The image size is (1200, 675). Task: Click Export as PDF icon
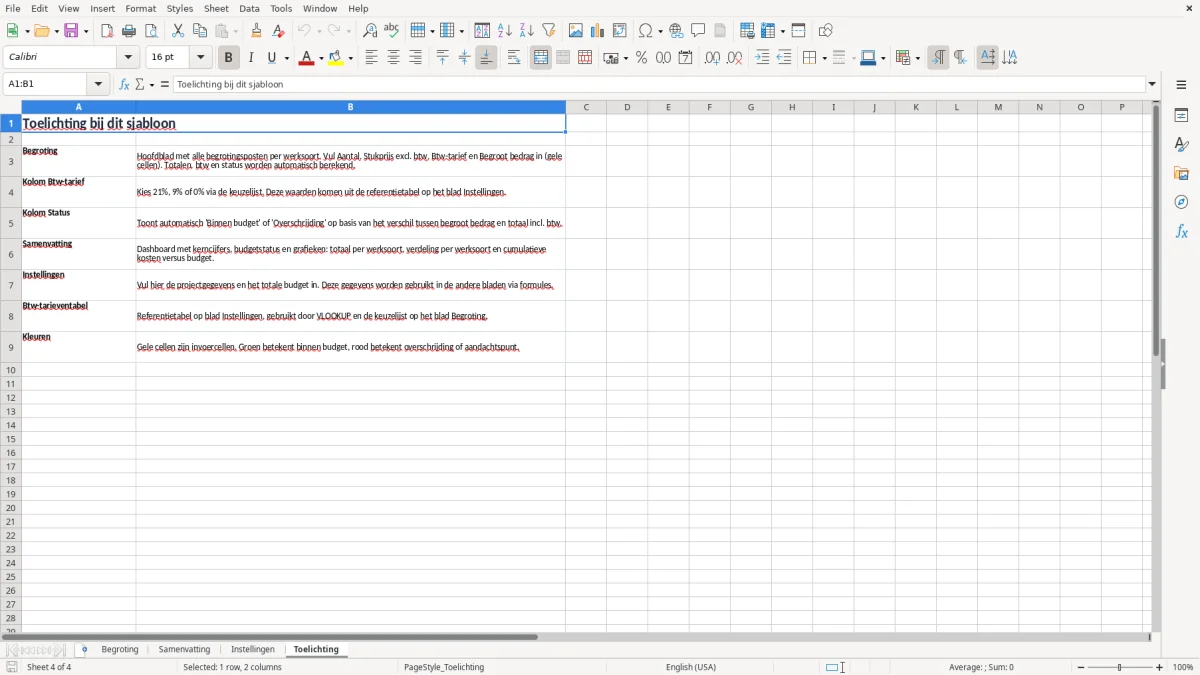point(107,31)
